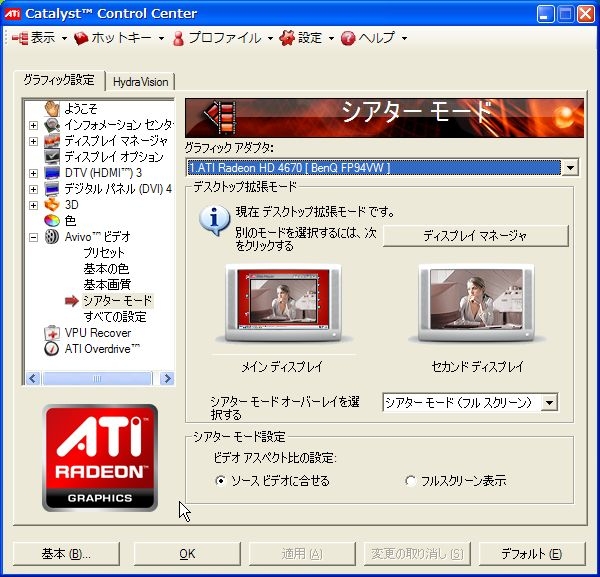The height and width of the screenshot is (577, 600).
Task: Click tree scrollbar right arrow
Action: pyautogui.click(x=167, y=378)
